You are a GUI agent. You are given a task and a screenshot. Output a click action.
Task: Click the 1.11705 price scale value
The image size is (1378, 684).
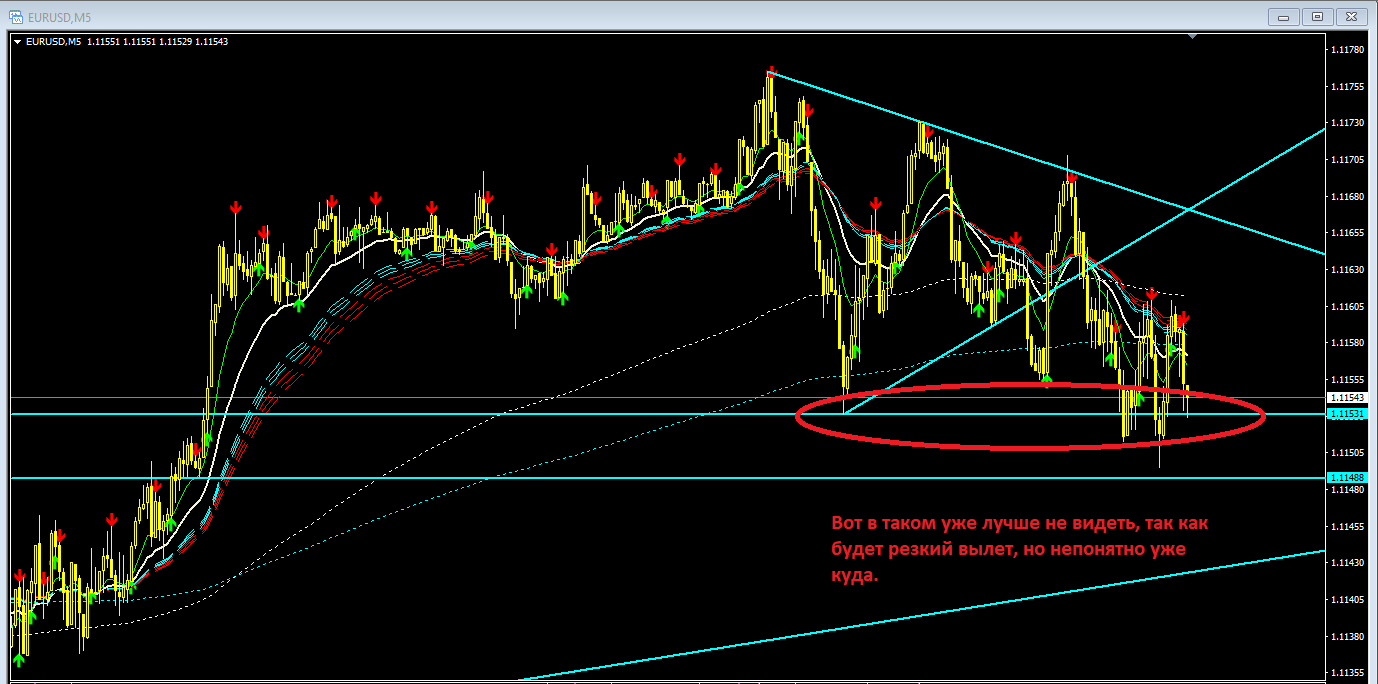click(1348, 159)
